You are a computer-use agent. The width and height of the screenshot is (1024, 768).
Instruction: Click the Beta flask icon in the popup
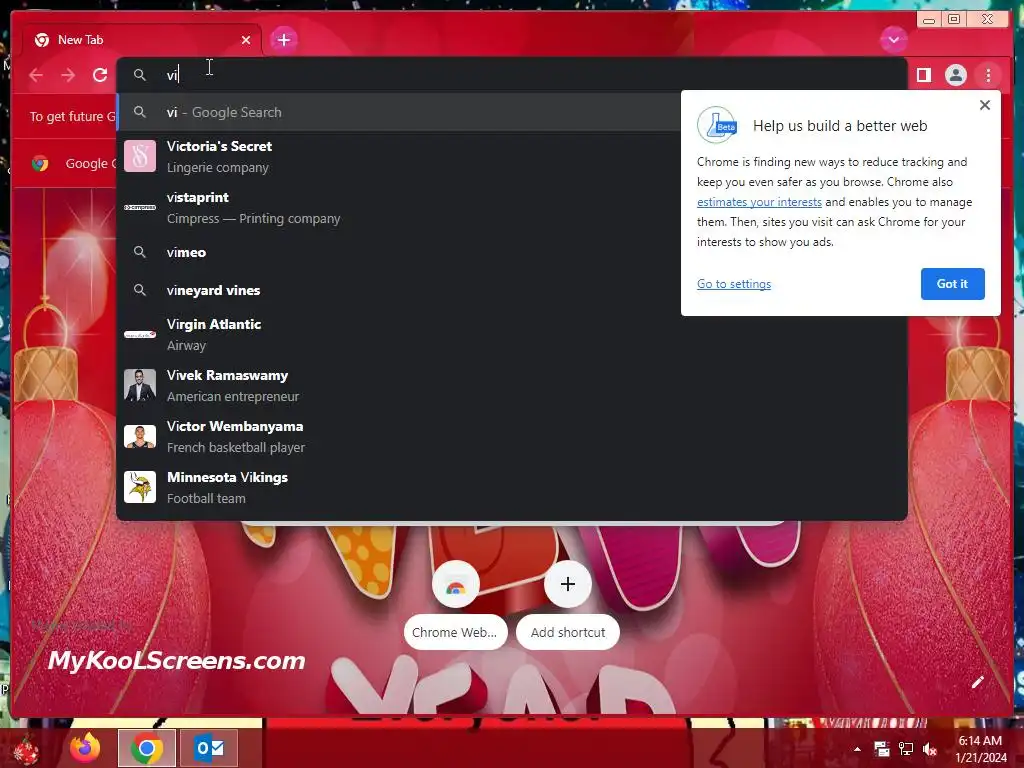coord(717,125)
